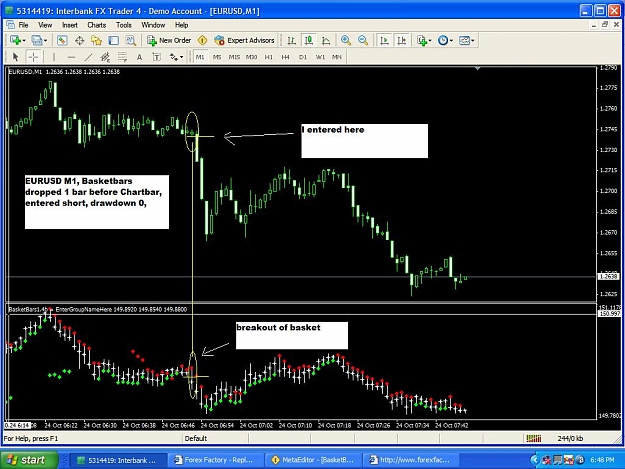This screenshot has height=469, width=625.
Task: Zoom out of the chart
Action: click(363, 40)
